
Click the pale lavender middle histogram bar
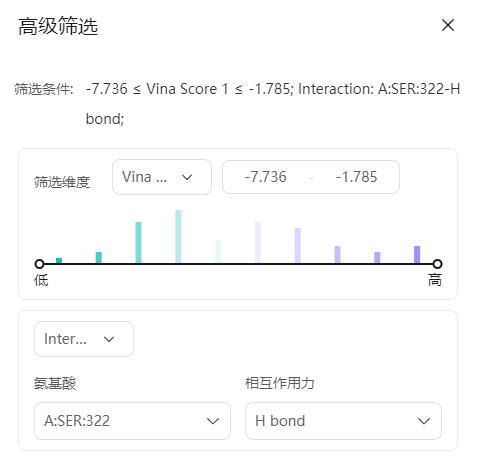pos(258,242)
